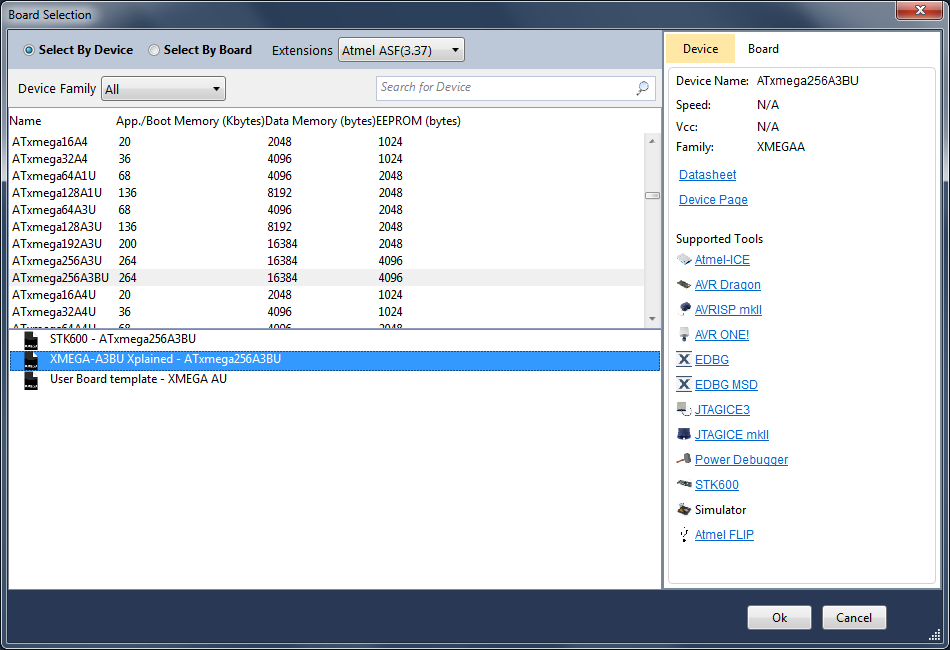Choose the Select By Board radio button
Viewport: 950px width, 650px height.
[154, 50]
